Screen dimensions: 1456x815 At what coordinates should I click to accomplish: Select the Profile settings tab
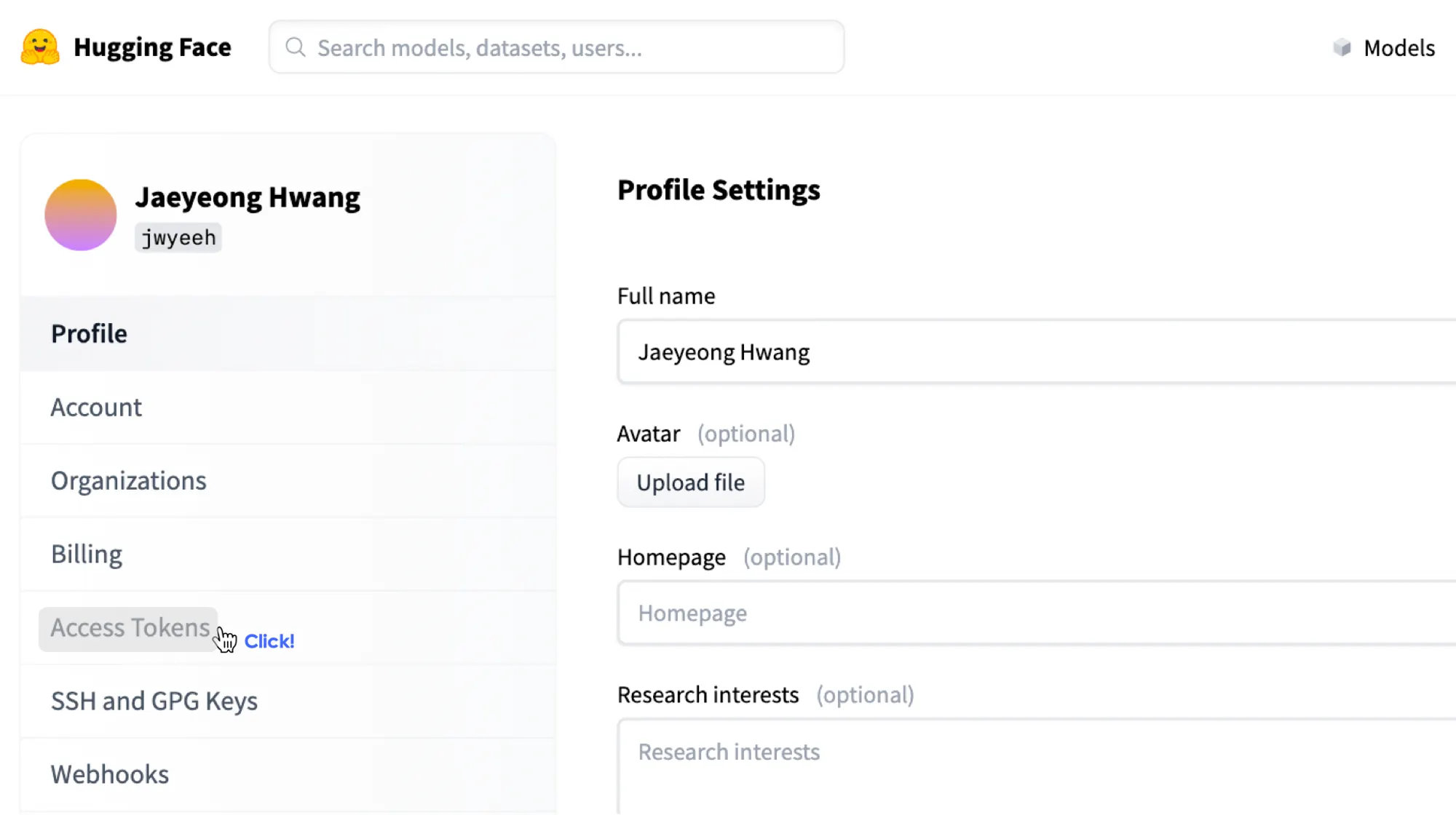click(89, 334)
